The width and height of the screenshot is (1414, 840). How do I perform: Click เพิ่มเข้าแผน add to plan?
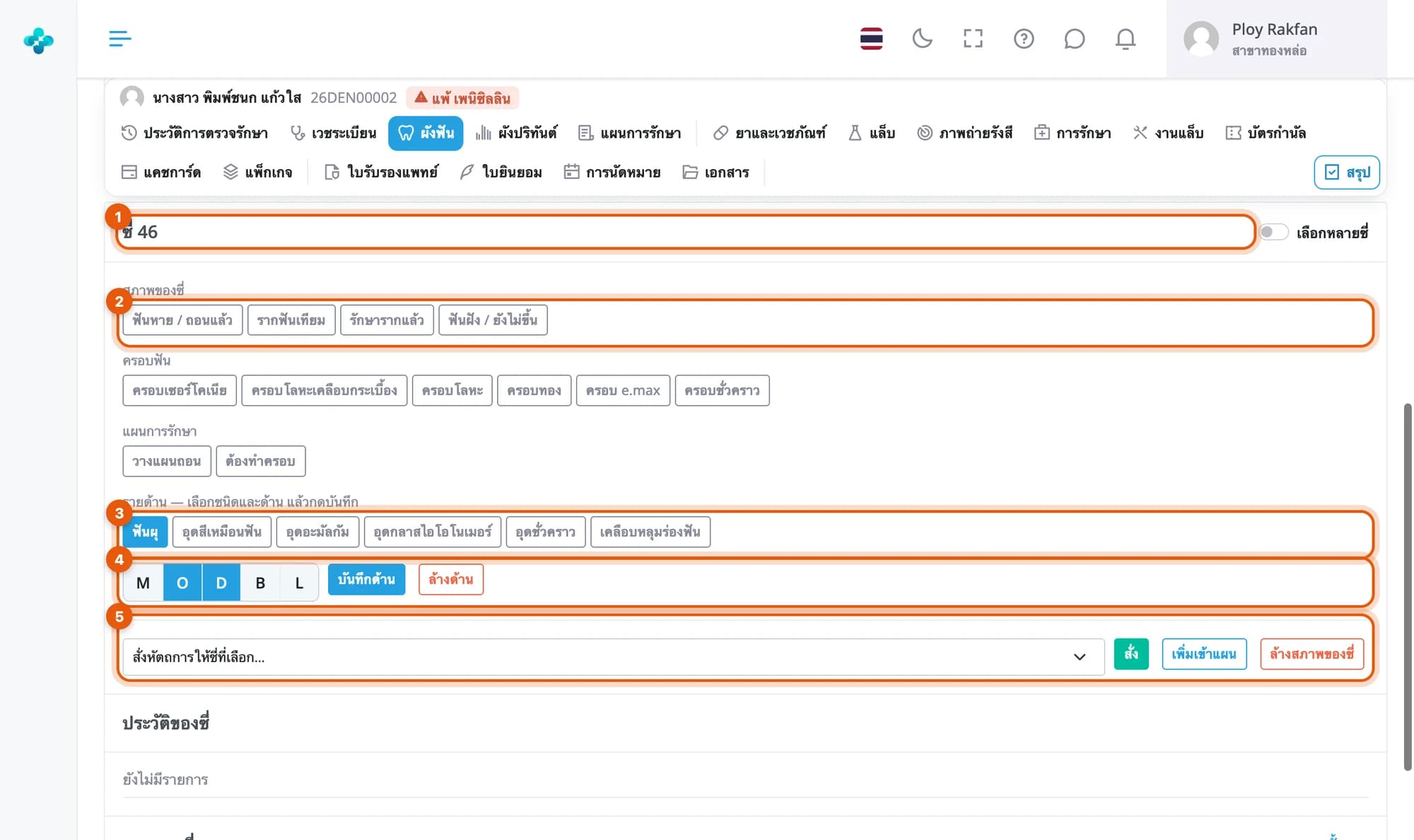[x=1204, y=653]
